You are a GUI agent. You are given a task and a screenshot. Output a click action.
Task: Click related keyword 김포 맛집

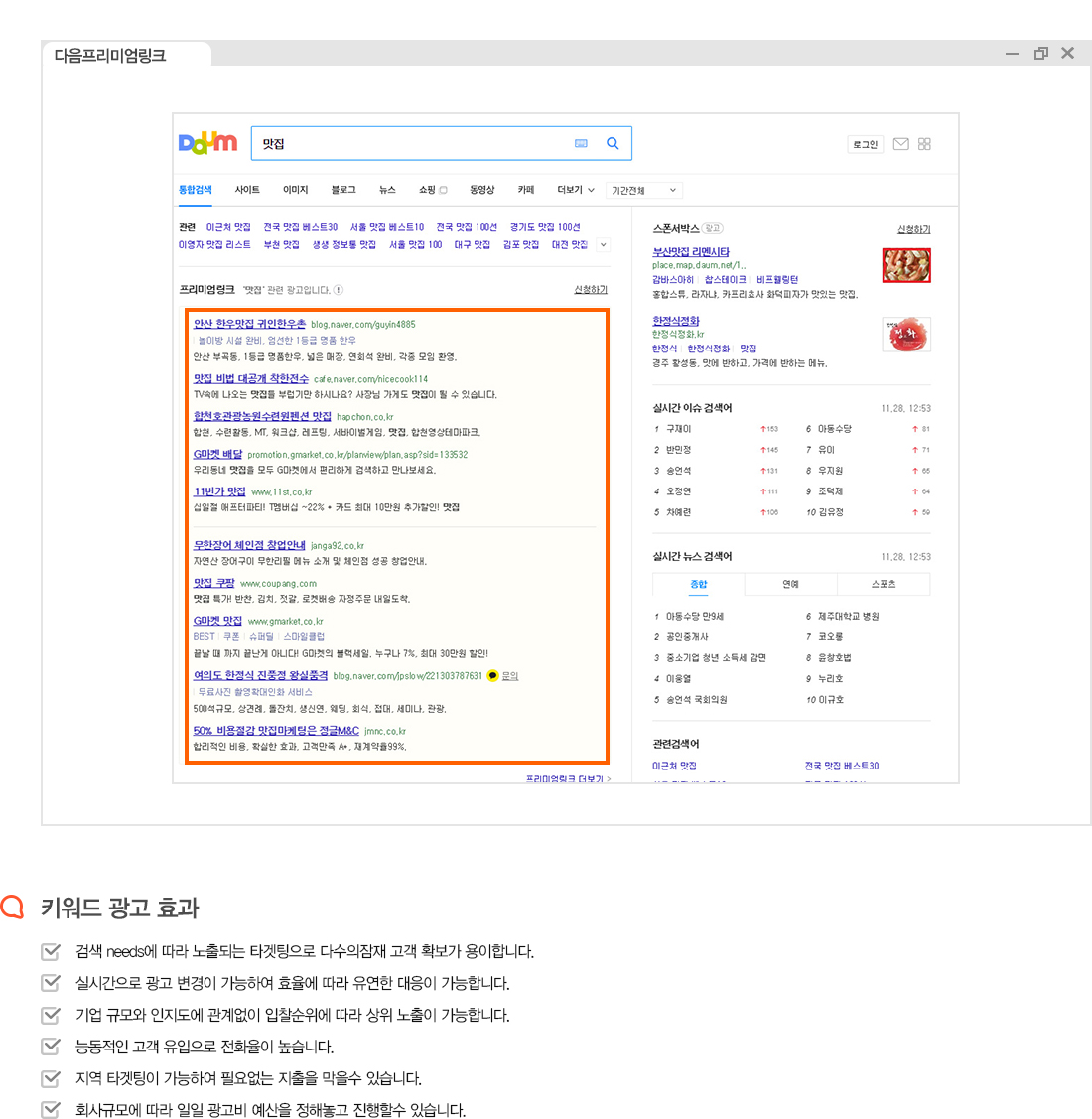(521, 245)
